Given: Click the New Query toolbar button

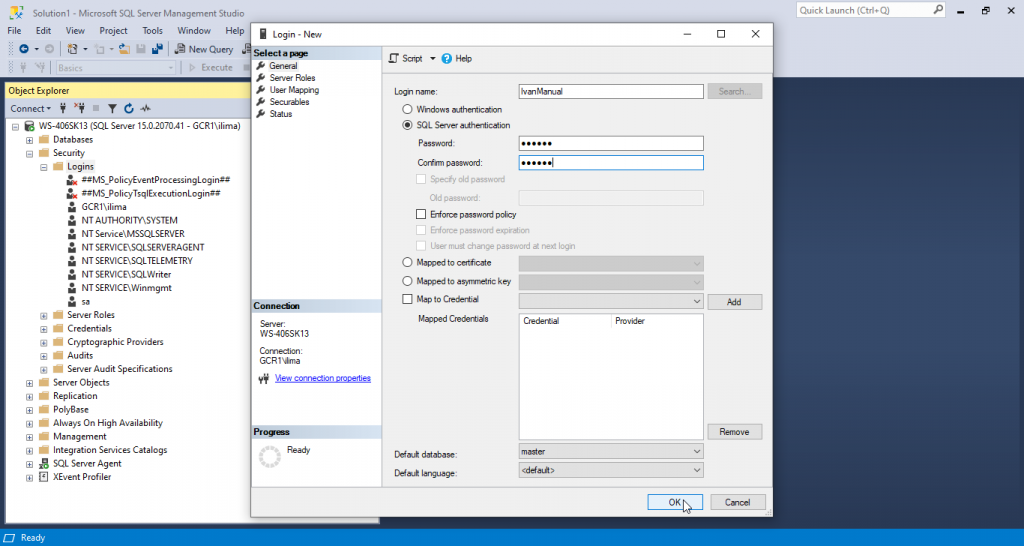Looking at the screenshot, I should (204, 49).
